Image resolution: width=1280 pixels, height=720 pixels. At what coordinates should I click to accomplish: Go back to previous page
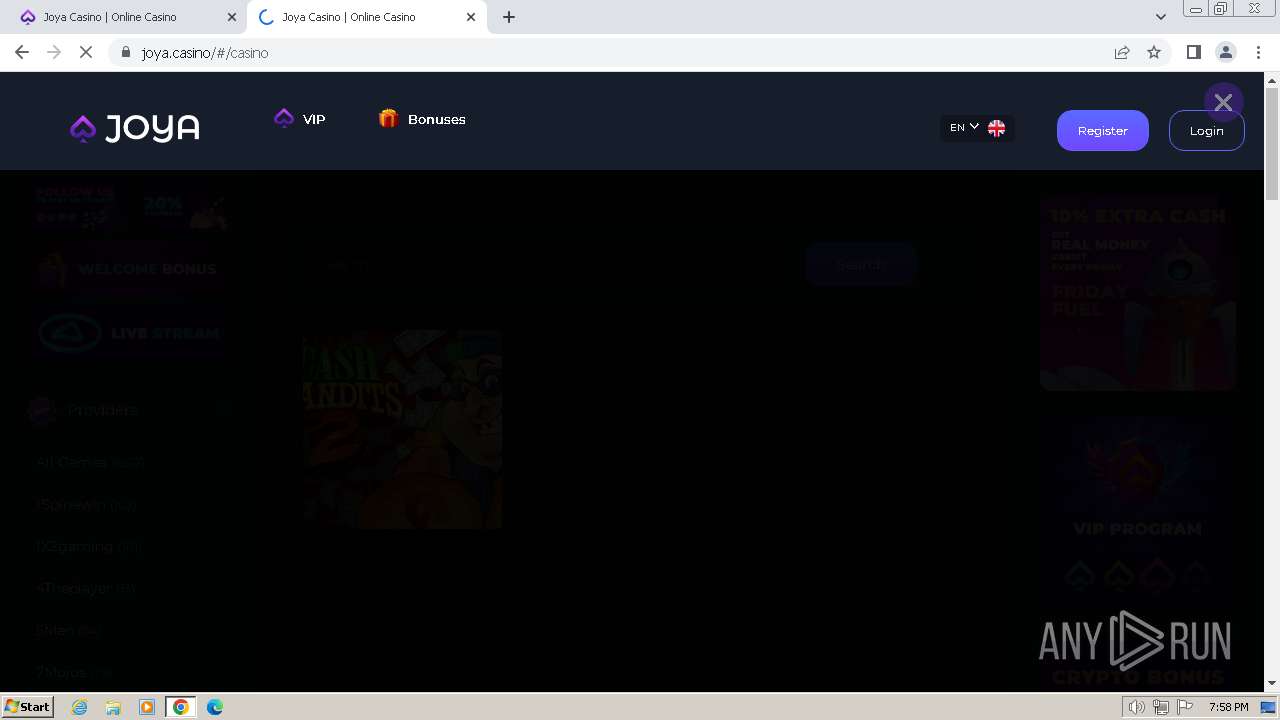(22, 53)
